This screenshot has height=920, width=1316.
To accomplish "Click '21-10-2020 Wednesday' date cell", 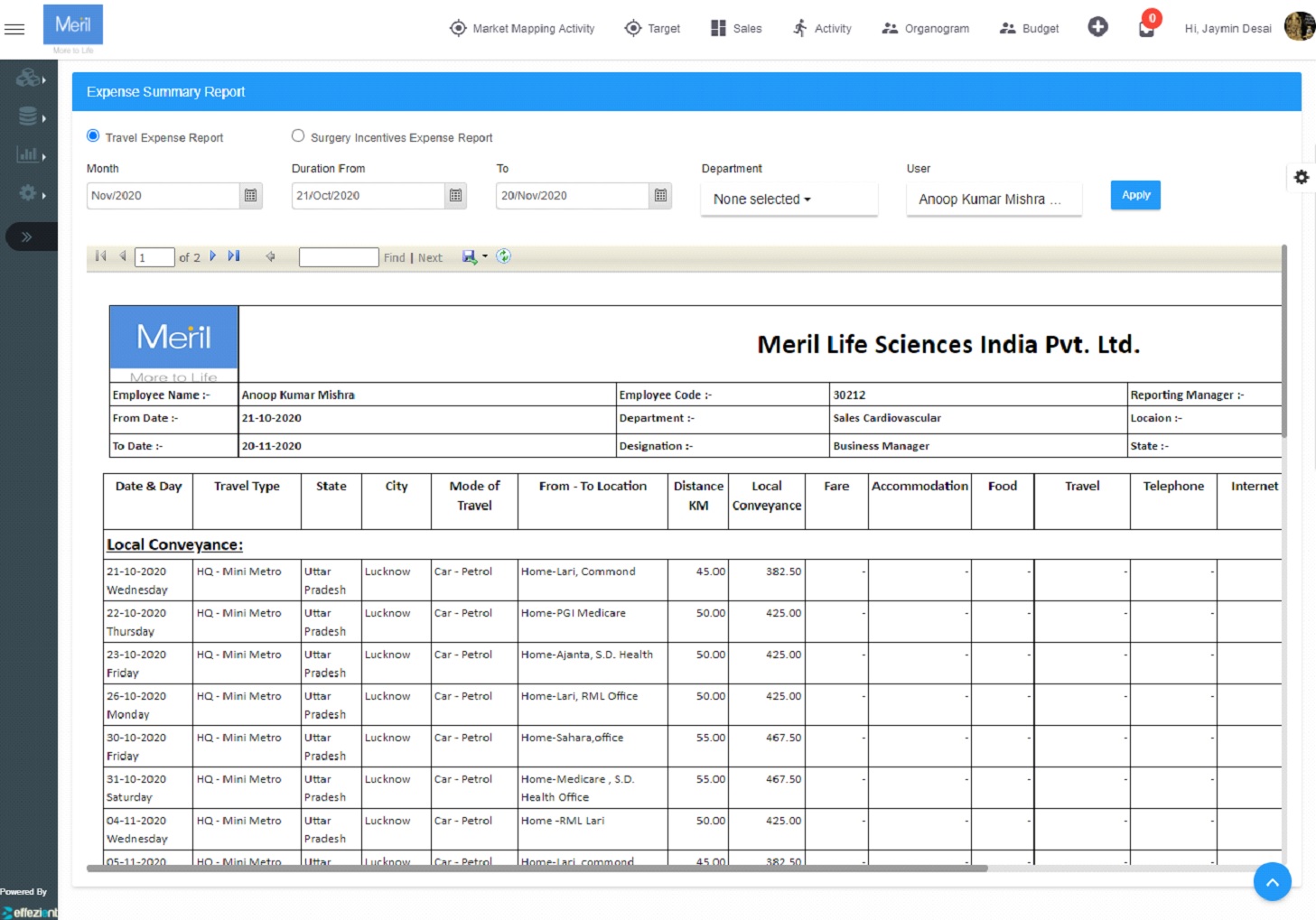I will 148,581.
